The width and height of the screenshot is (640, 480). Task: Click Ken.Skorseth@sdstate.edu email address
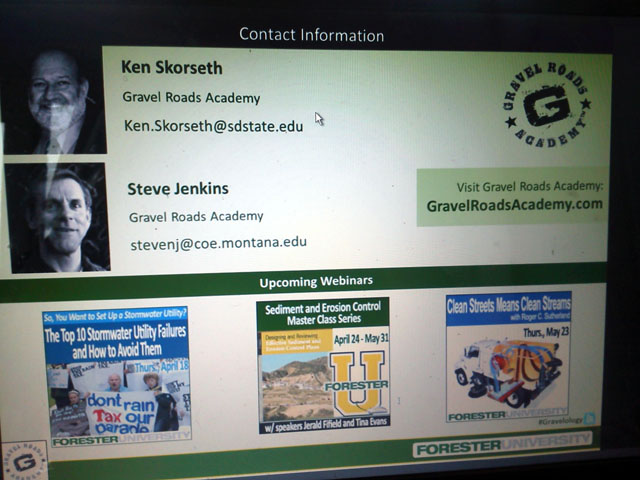click(213, 126)
